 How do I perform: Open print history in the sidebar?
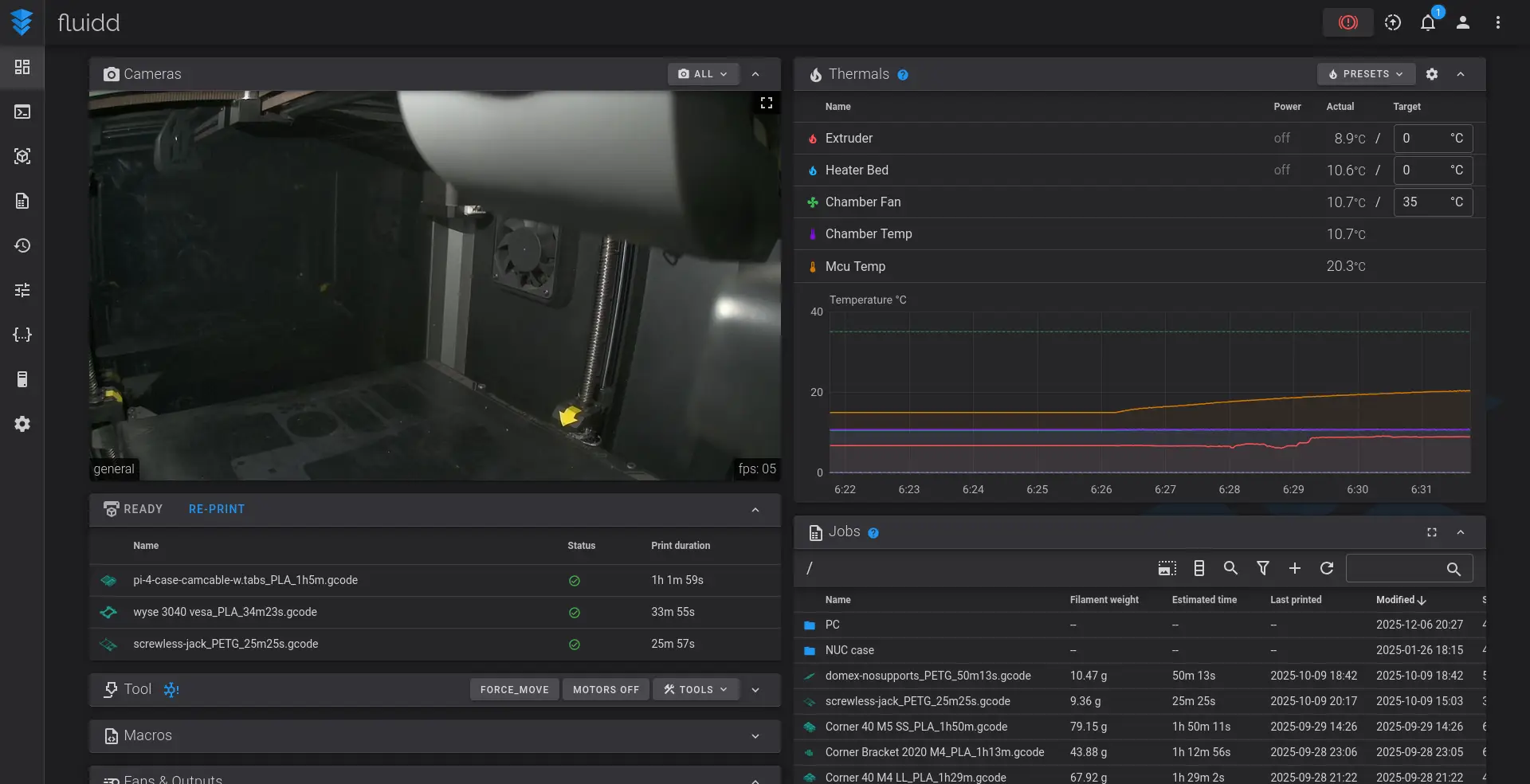tap(22, 245)
